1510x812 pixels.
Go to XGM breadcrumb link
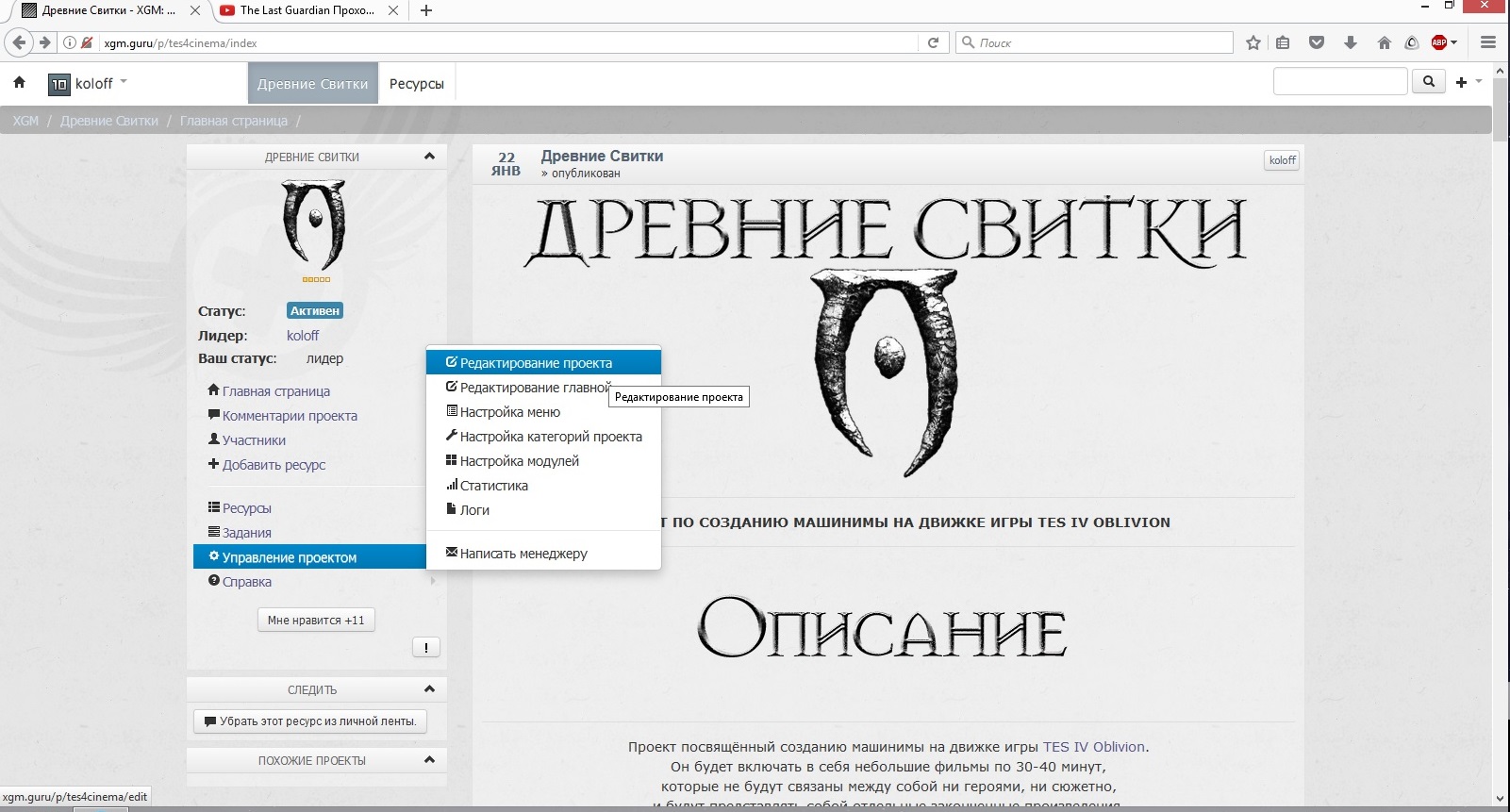25,121
